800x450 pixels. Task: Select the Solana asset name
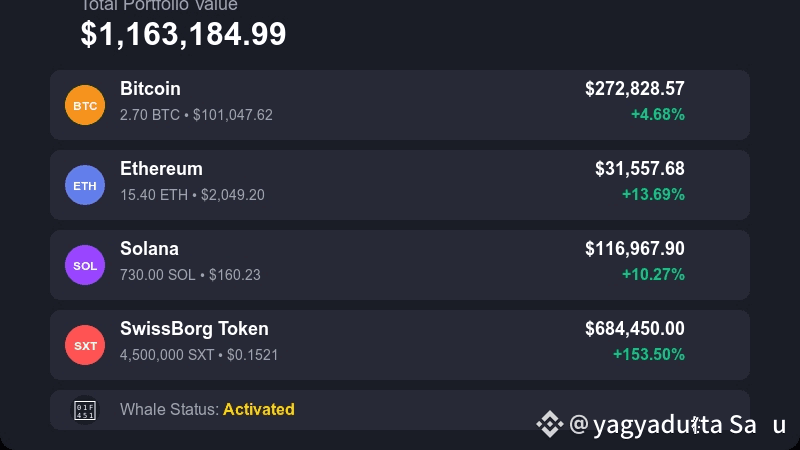point(149,249)
